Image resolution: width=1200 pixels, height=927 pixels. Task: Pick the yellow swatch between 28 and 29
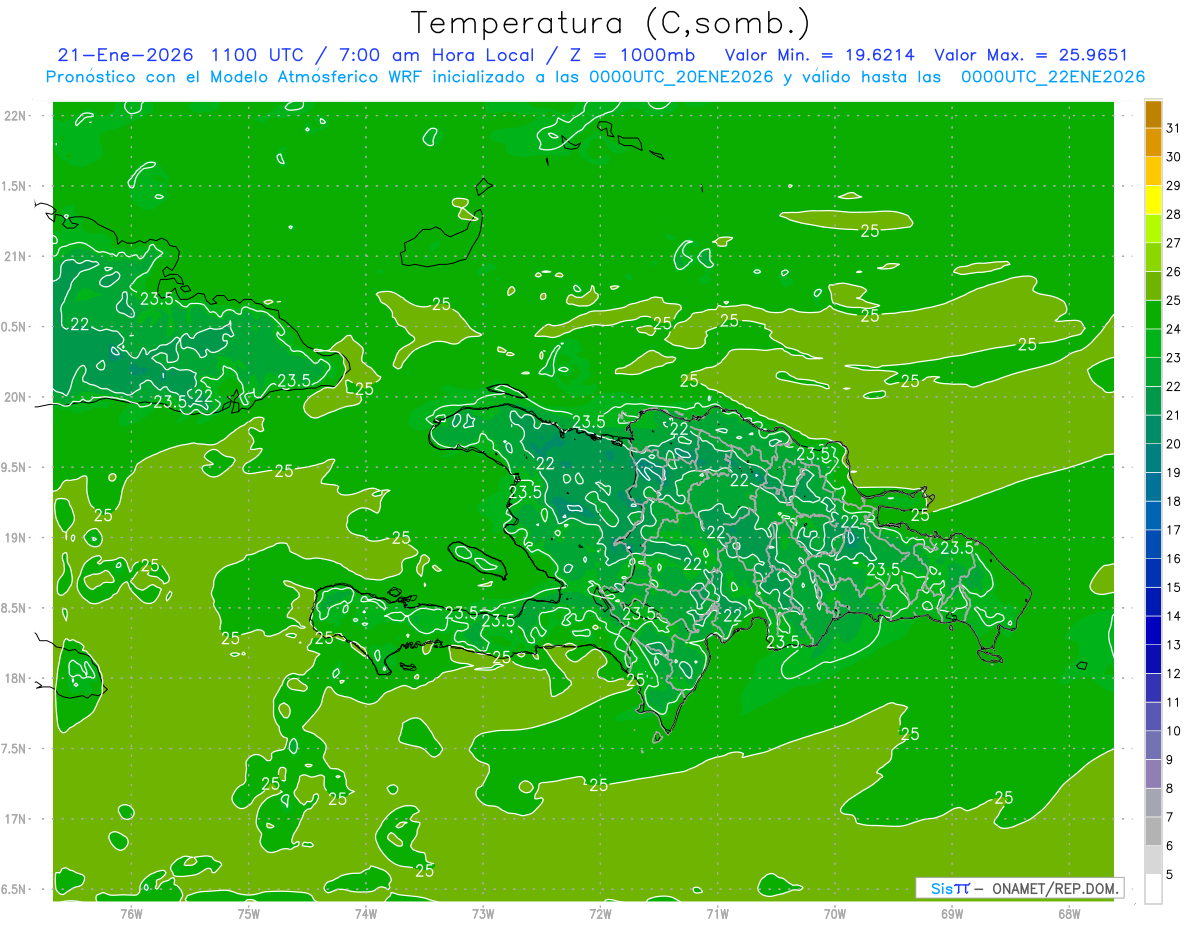(1153, 200)
